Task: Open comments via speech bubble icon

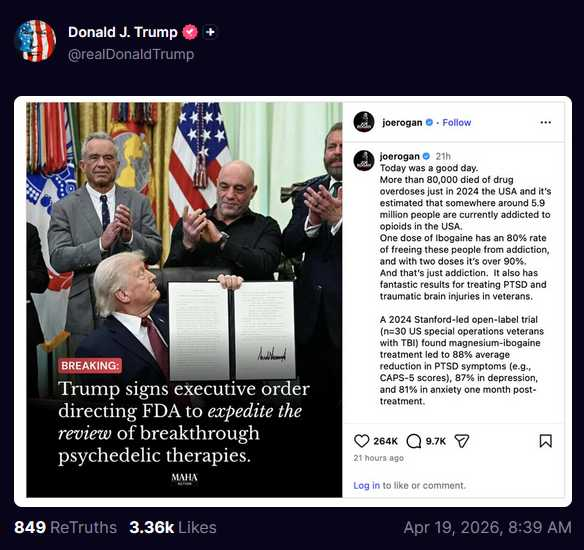Action: click(x=414, y=441)
